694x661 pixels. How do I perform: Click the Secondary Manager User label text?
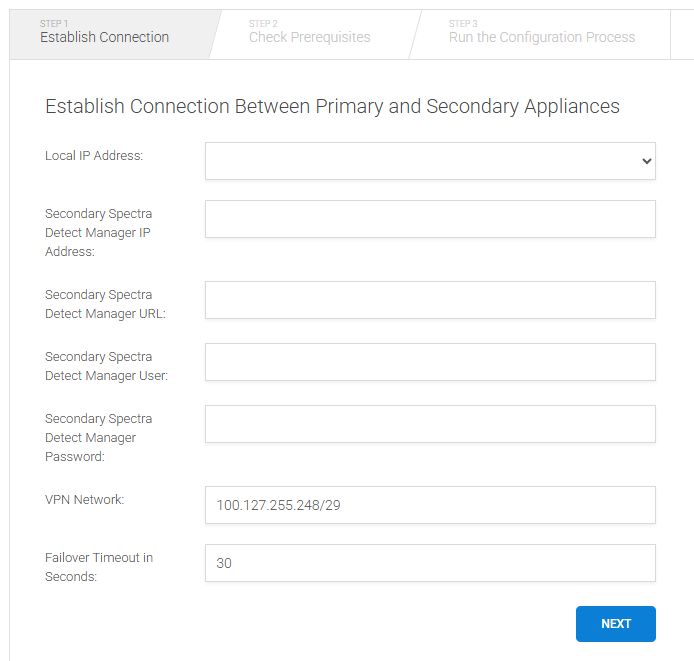click(x=106, y=366)
